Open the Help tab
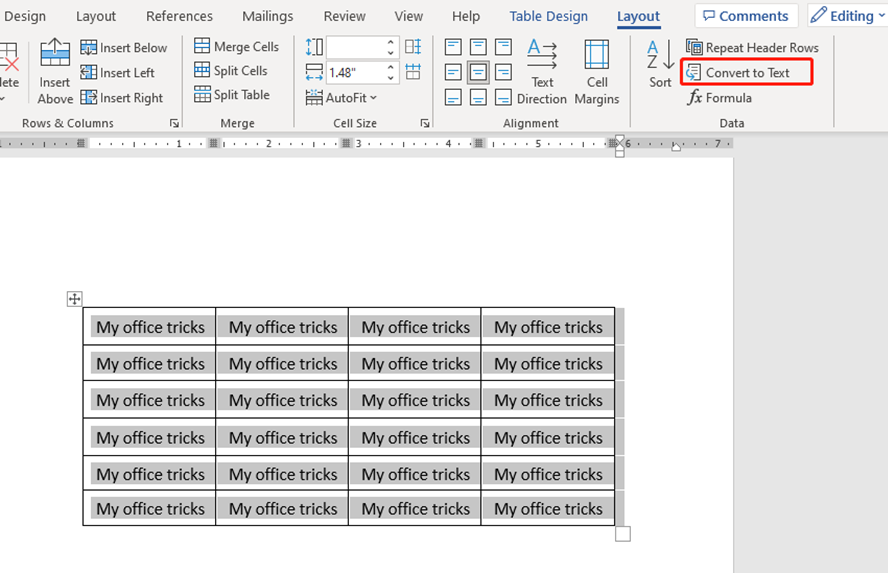 click(466, 16)
